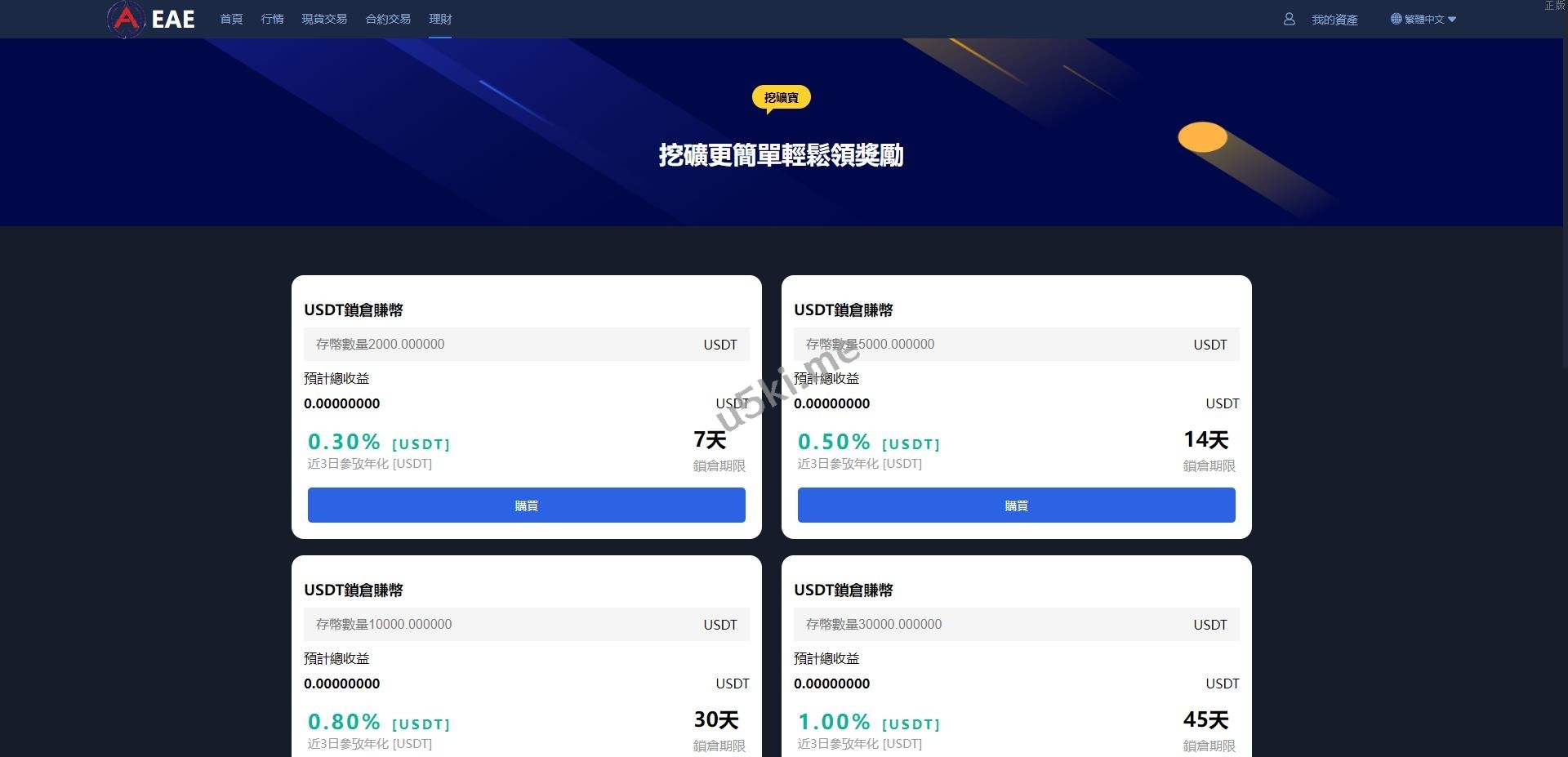This screenshot has width=1568, height=757.
Task: Click 購買 button for 14天 plan
Action: click(1017, 505)
